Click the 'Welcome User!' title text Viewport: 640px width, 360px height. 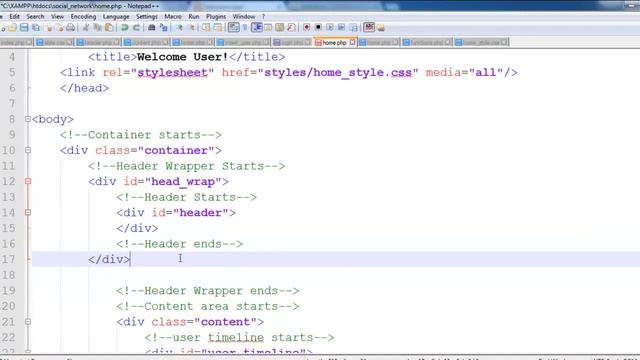(x=182, y=57)
